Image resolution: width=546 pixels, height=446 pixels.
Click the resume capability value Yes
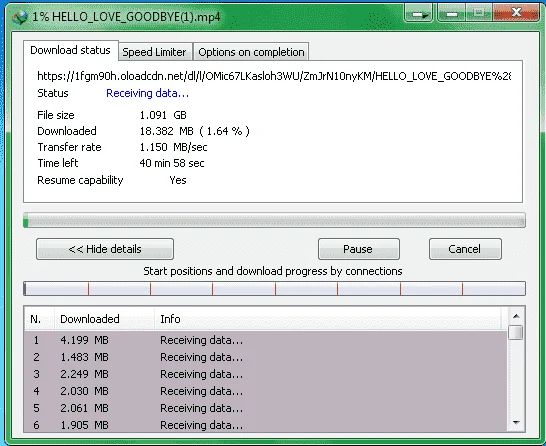178,180
